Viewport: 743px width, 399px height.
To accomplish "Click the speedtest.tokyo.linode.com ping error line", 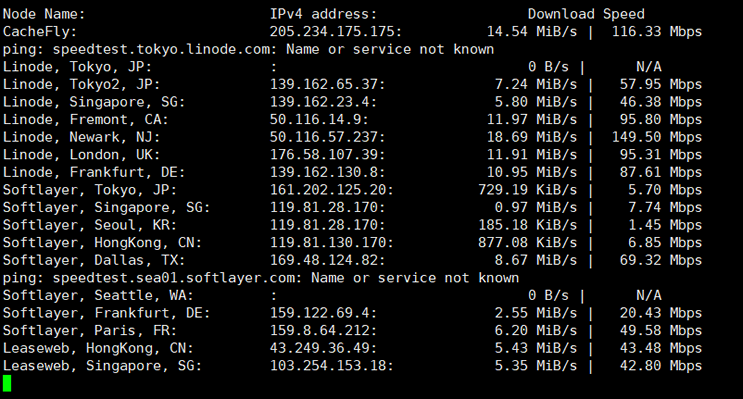I will coord(248,49).
